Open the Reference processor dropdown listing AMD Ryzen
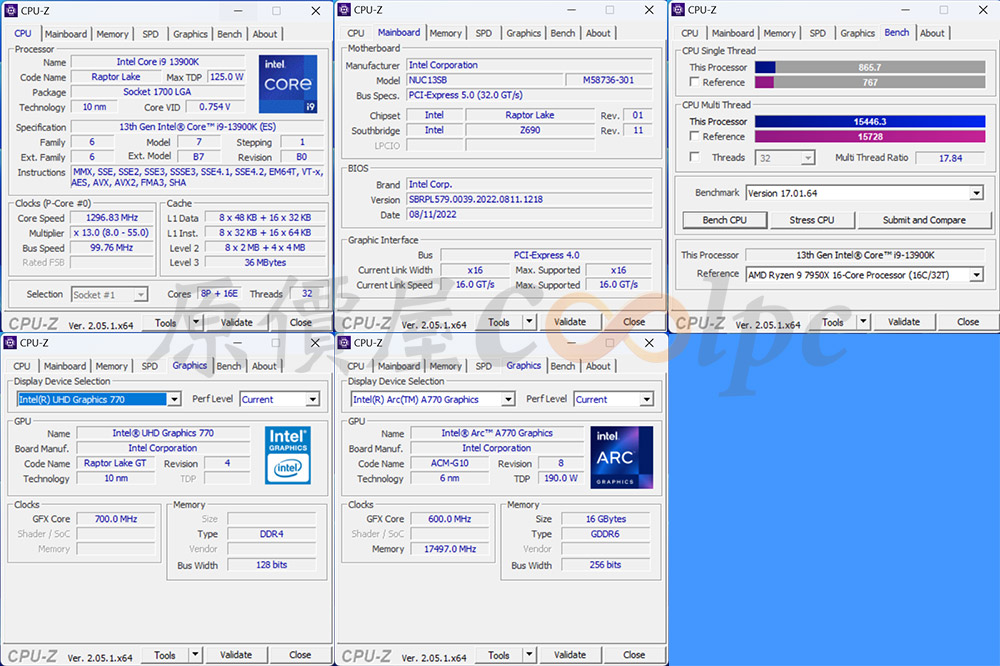Viewport: 1000px width, 666px height. point(976,274)
